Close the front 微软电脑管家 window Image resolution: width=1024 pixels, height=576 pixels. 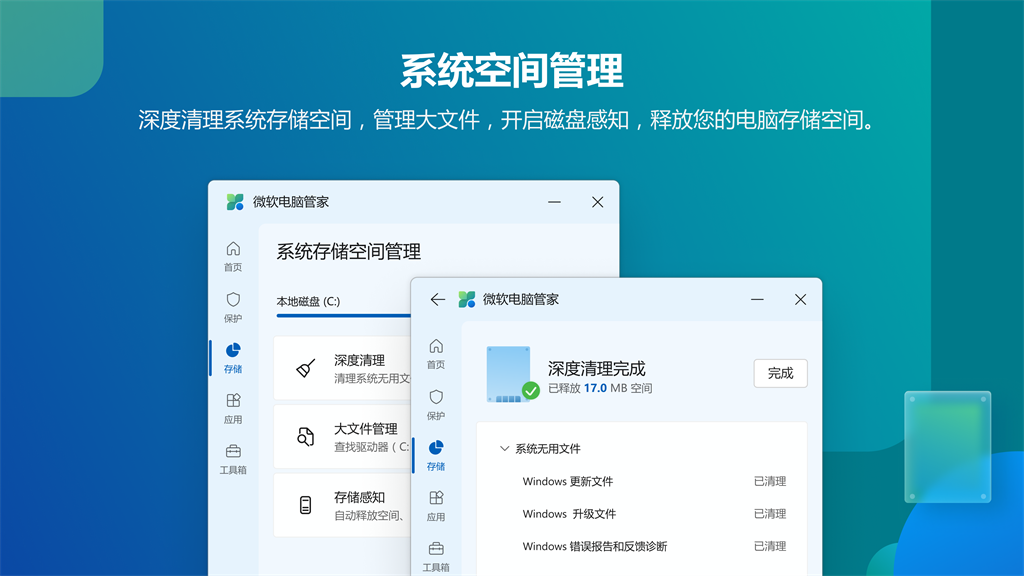pyautogui.click(x=800, y=299)
